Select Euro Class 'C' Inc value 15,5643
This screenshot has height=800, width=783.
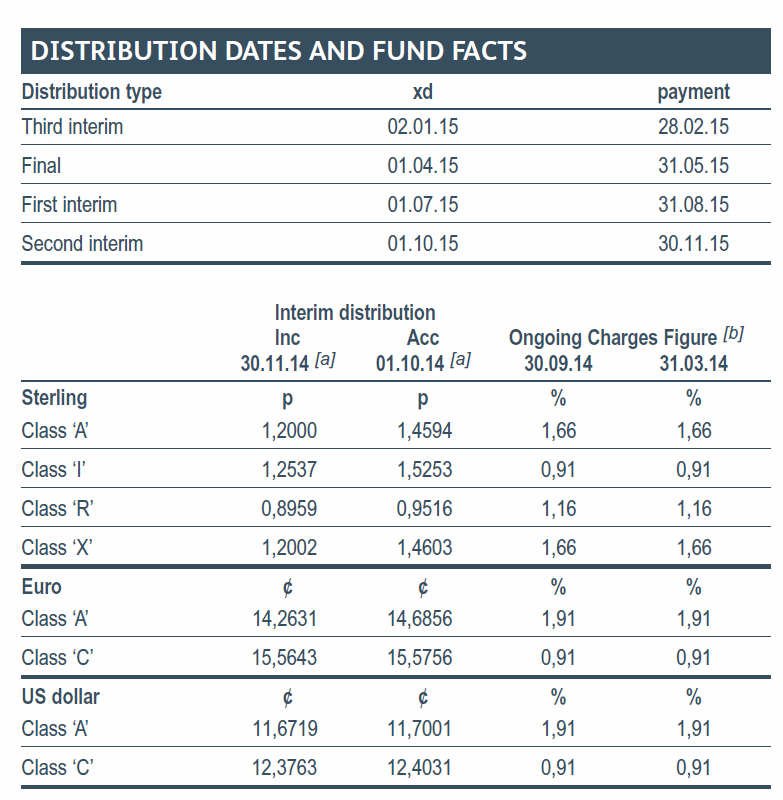(x=285, y=658)
